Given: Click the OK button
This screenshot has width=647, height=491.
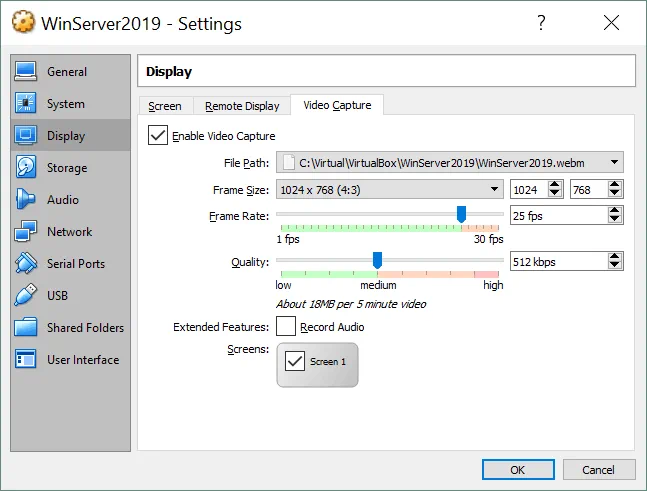Looking at the screenshot, I should (x=517, y=470).
